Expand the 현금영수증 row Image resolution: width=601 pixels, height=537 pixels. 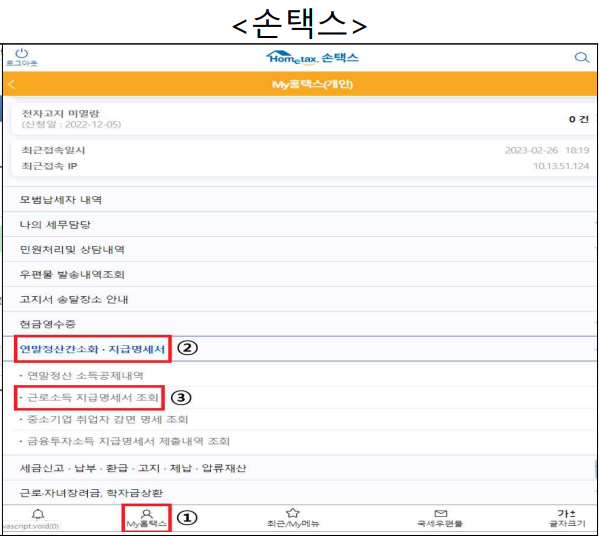pyautogui.click(x=300, y=324)
